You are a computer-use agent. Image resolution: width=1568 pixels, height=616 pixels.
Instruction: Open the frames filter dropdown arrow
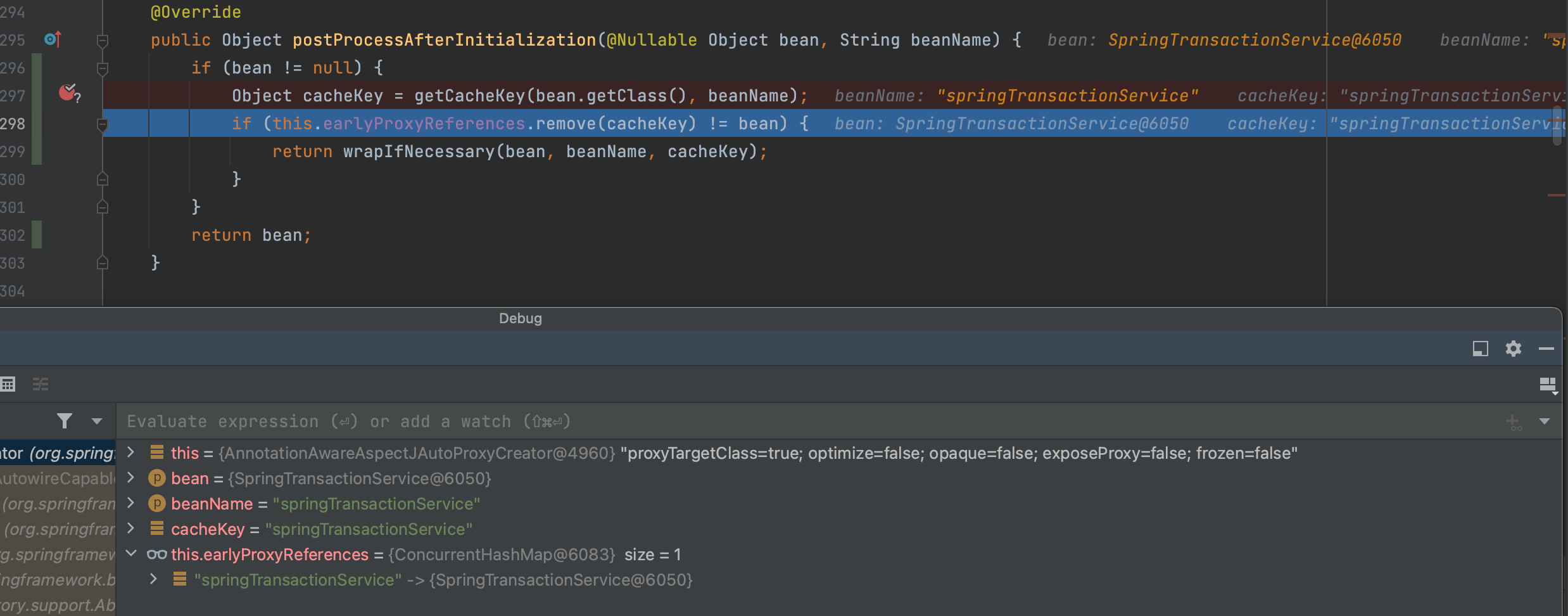click(97, 421)
